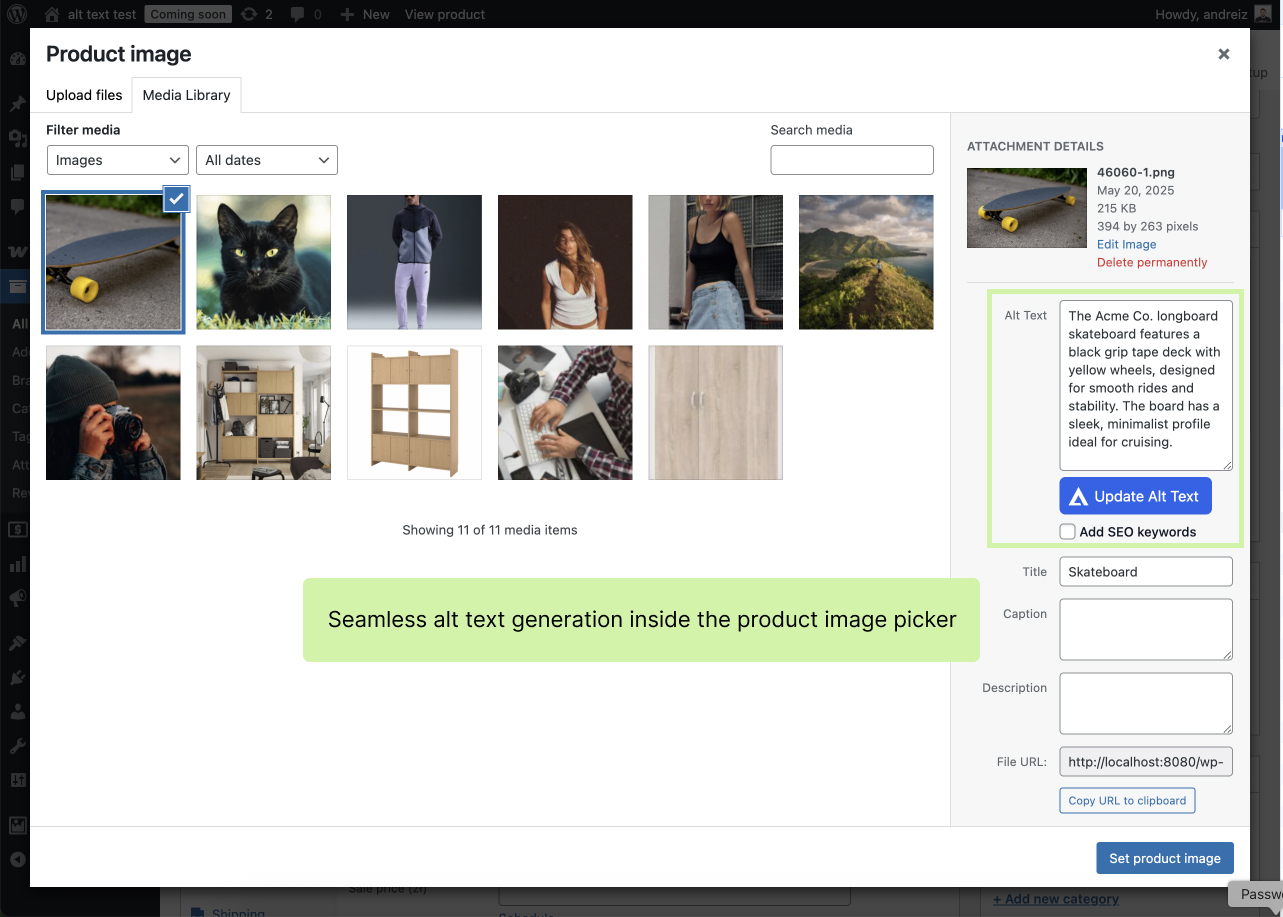
Task: Click Delete permanently link
Action: tap(1152, 262)
